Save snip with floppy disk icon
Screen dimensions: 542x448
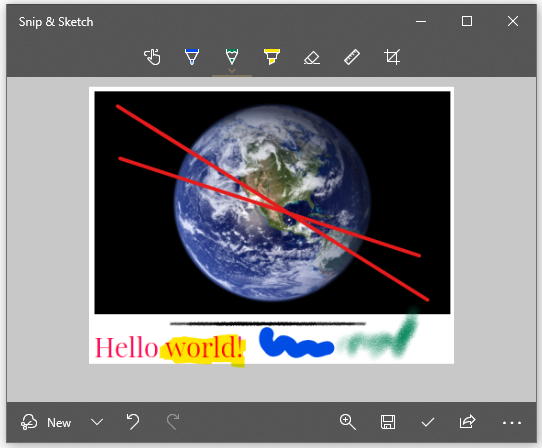388,422
